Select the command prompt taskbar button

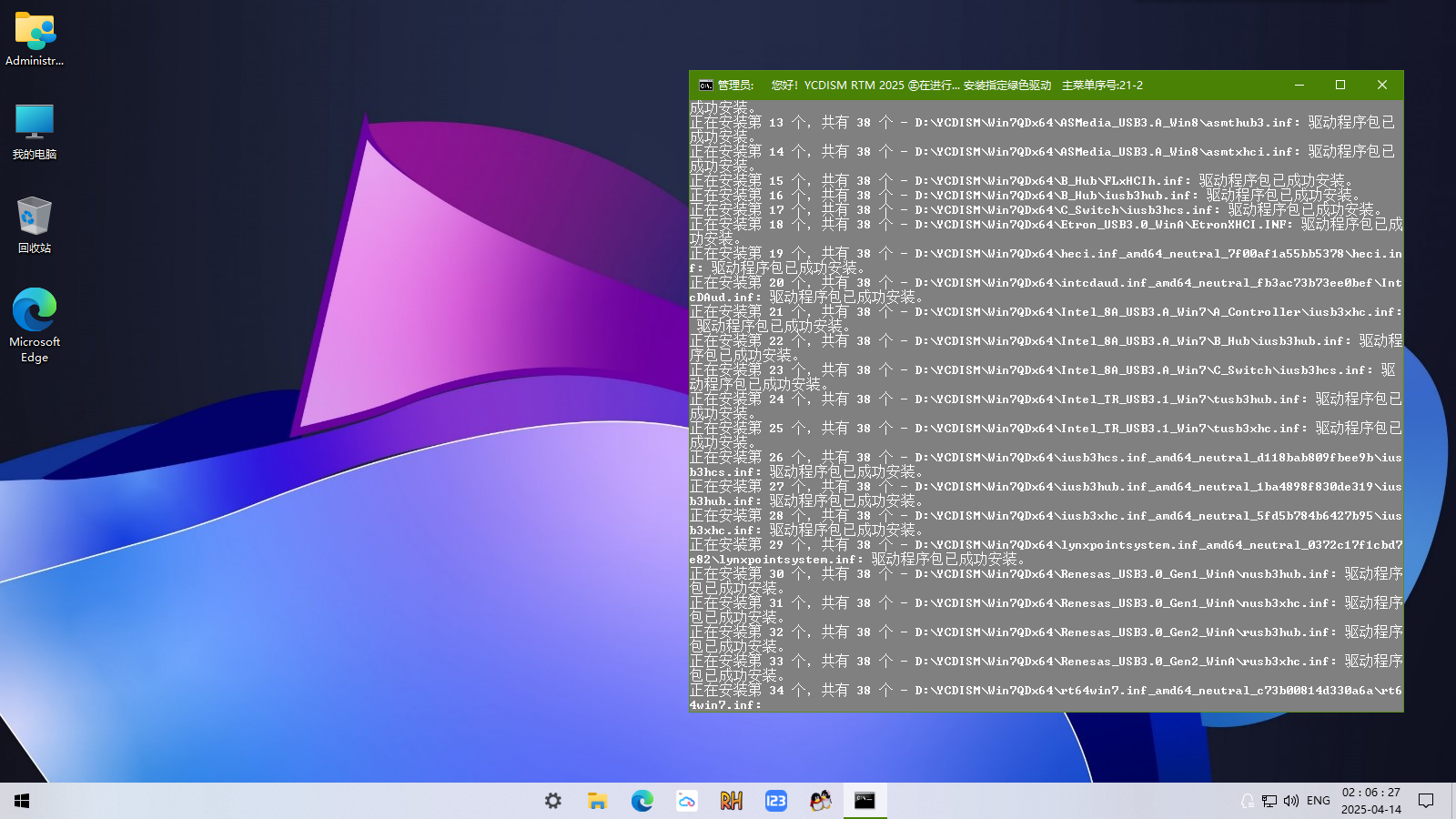(864, 801)
